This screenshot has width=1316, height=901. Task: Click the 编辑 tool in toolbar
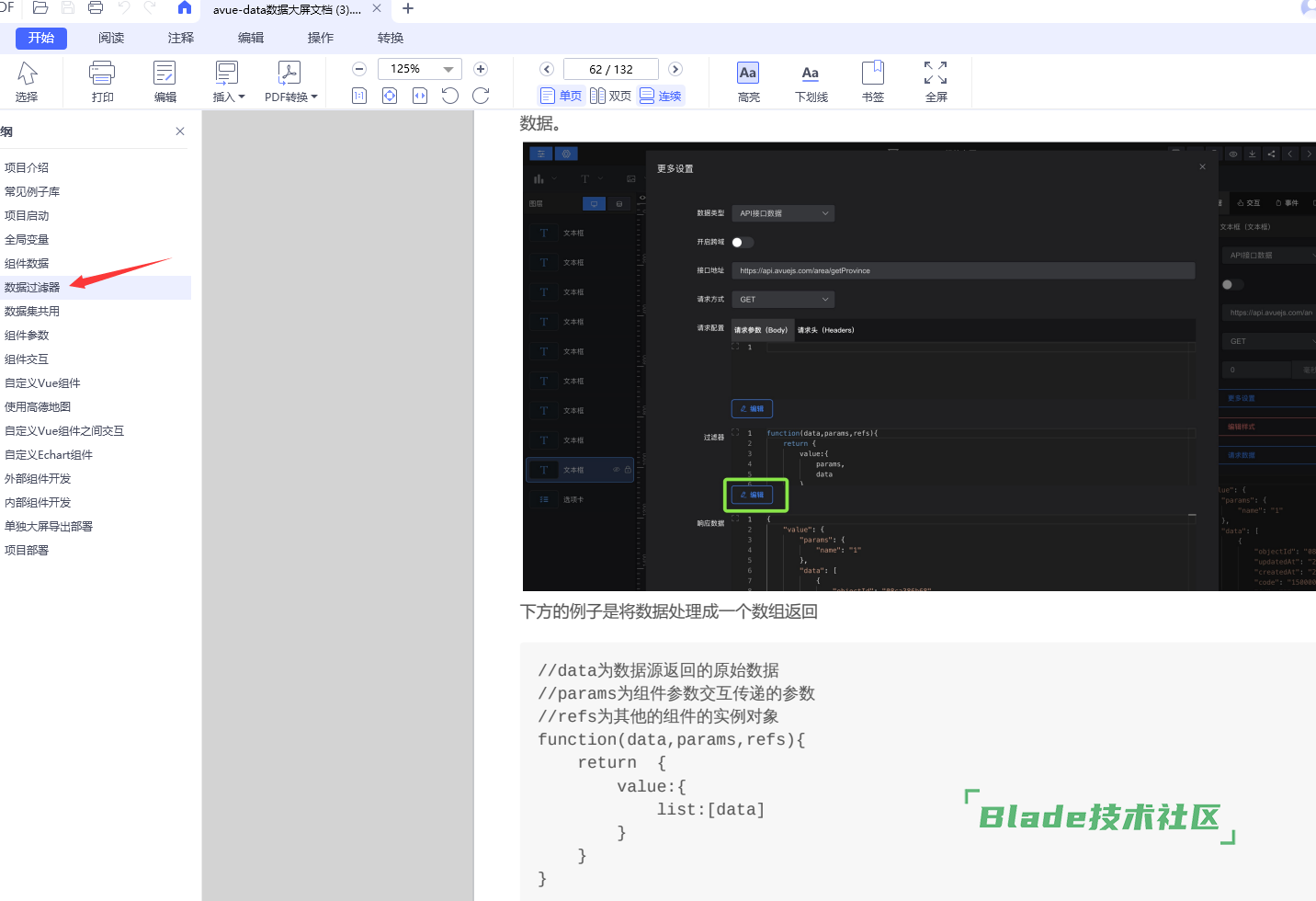coord(165,82)
